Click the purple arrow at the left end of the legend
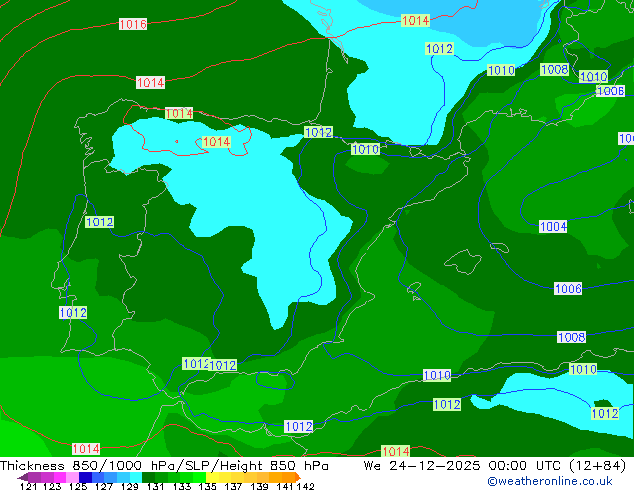Screen dimensions: 634x490 point(22,477)
